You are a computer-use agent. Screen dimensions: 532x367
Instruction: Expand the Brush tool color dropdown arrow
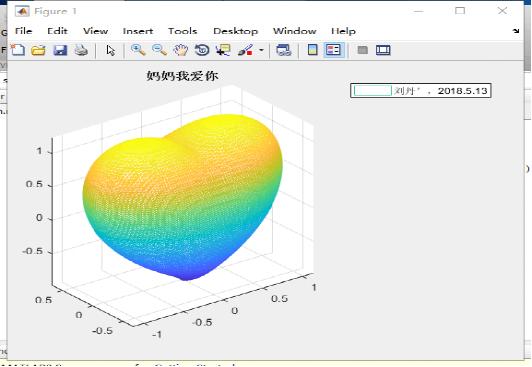point(261,50)
